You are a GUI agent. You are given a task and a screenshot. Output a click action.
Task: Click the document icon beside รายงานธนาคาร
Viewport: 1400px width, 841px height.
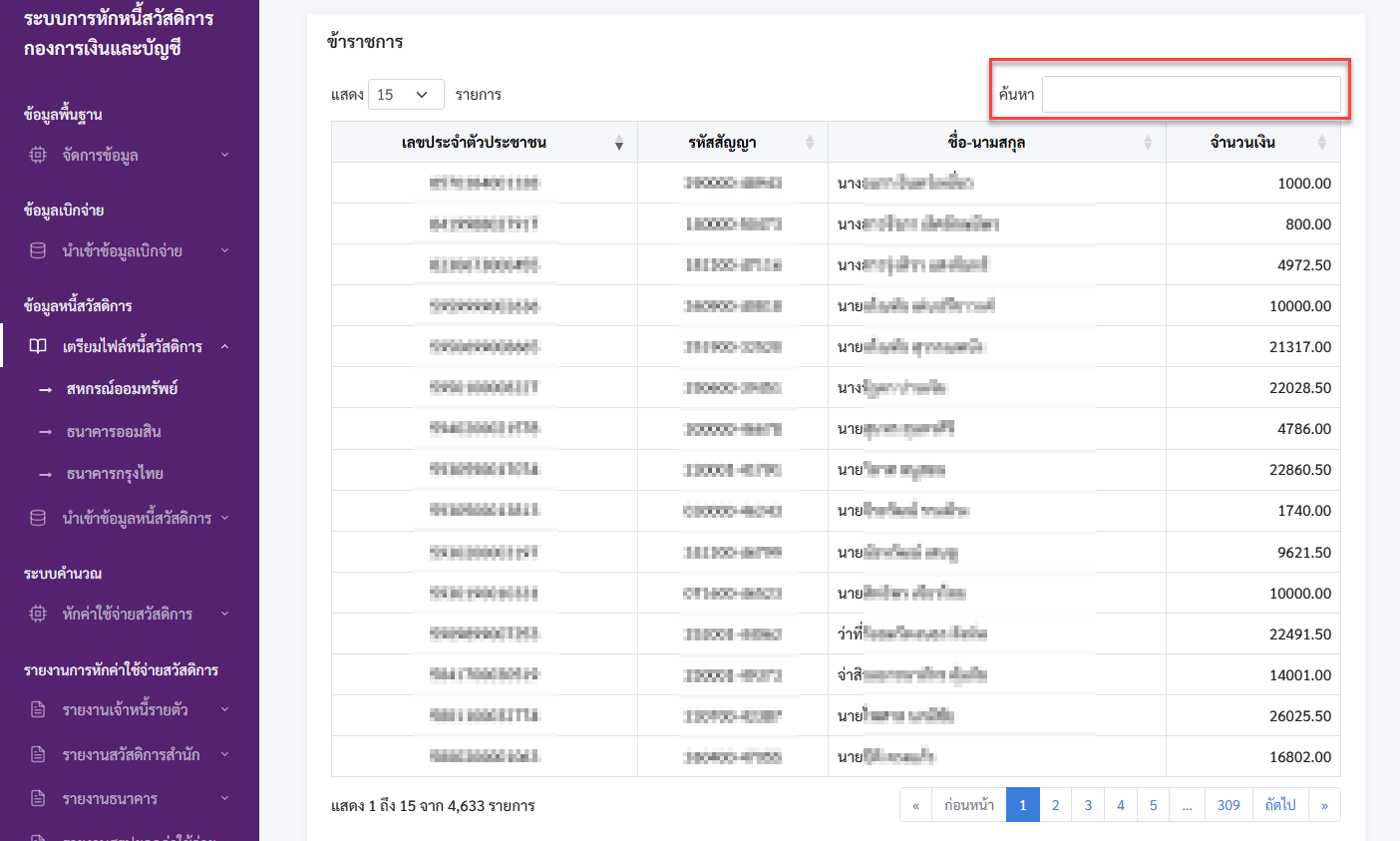tap(38, 798)
